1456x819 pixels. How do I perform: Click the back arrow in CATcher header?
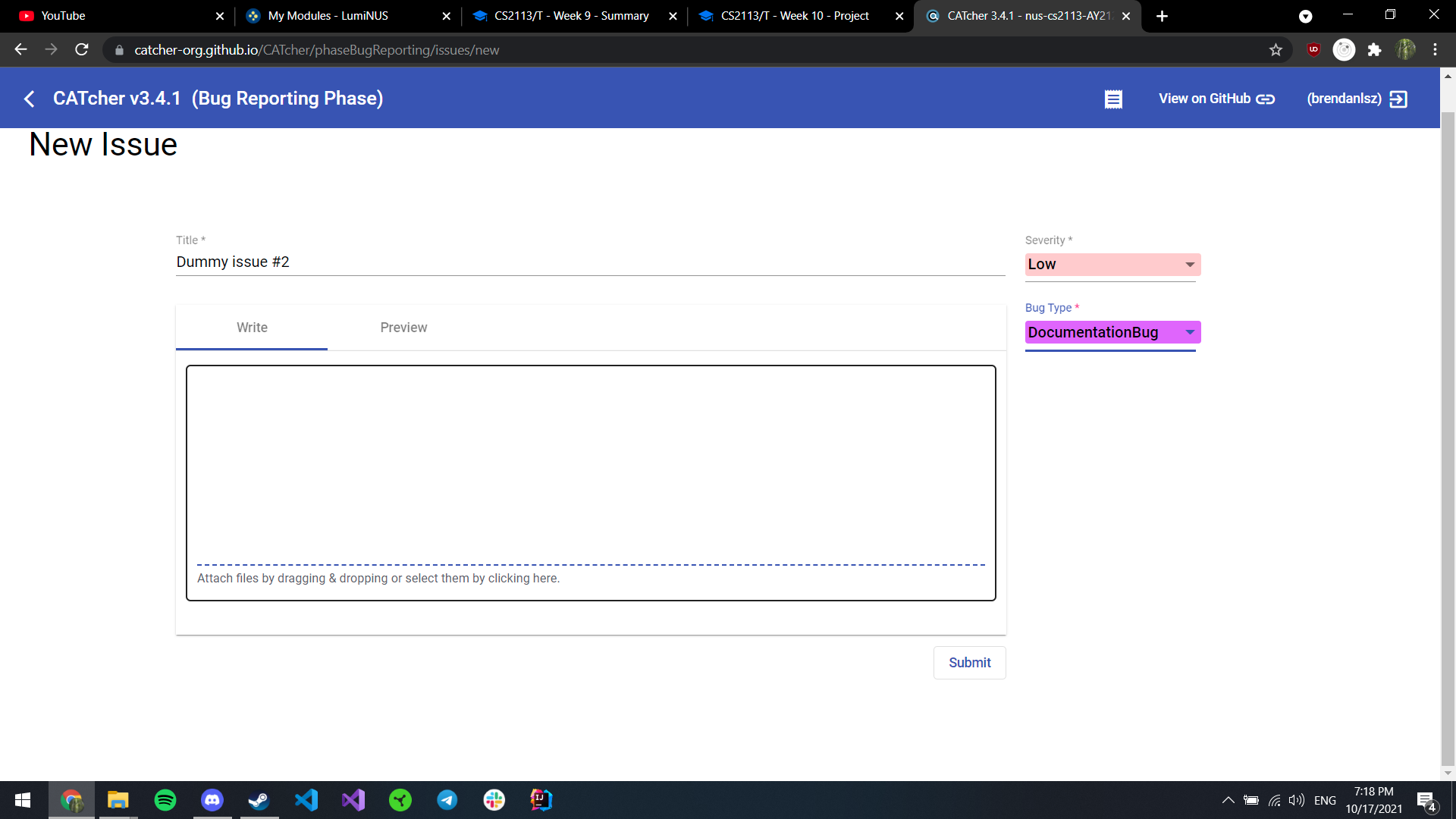pos(30,99)
